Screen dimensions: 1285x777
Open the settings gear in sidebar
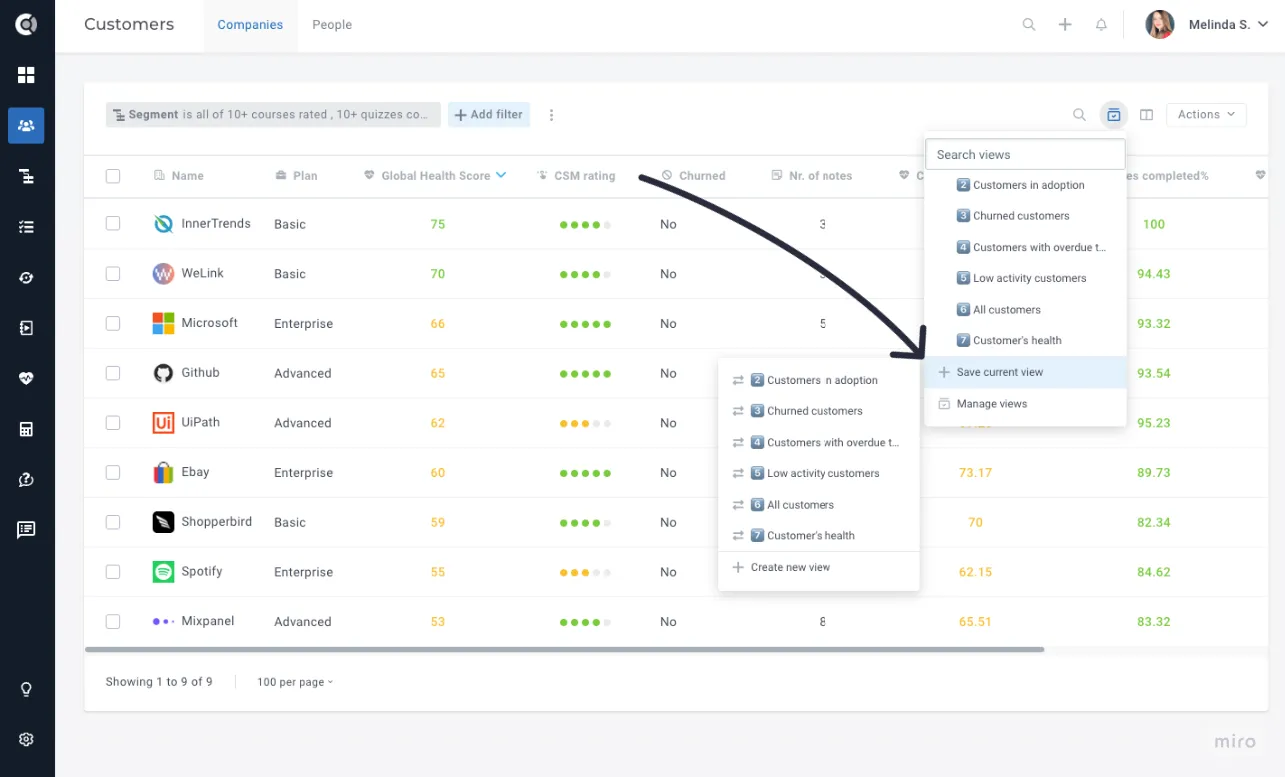(26, 739)
